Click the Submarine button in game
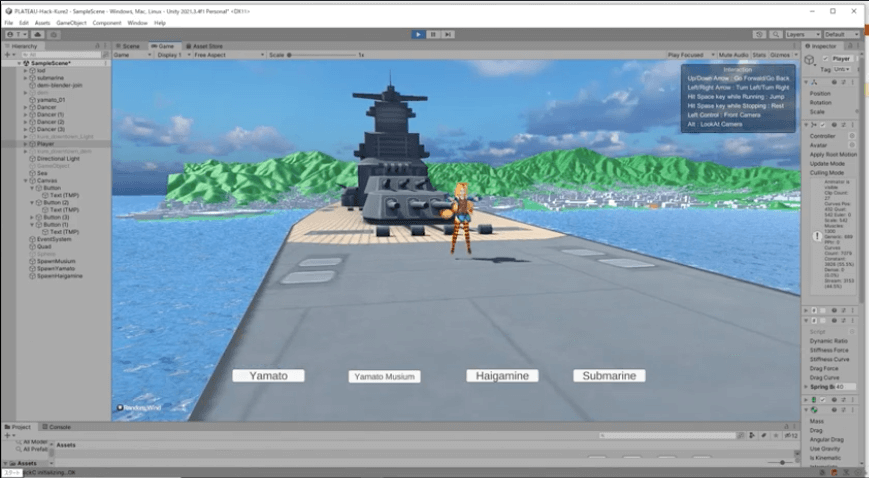This screenshot has width=869, height=478. 609,375
